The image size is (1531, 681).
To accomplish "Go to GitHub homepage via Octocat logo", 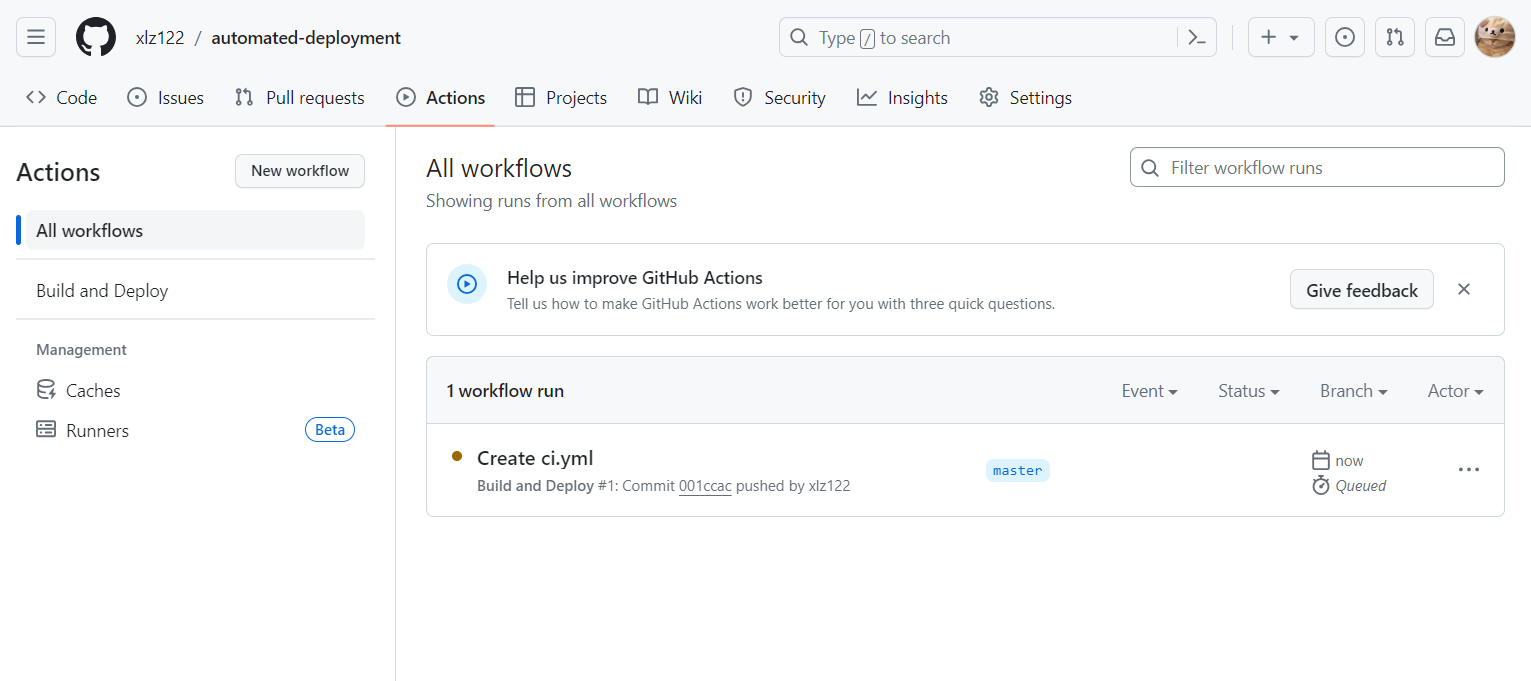I will (x=96, y=37).
